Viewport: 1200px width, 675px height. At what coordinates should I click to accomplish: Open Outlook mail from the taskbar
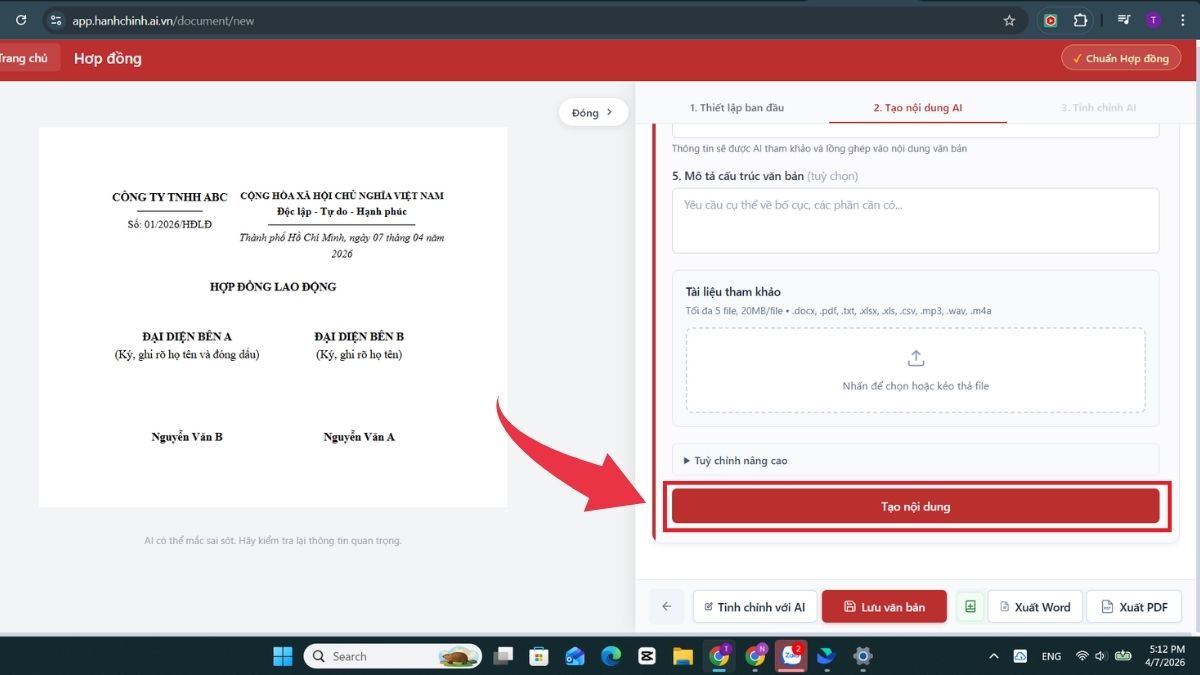575,656
